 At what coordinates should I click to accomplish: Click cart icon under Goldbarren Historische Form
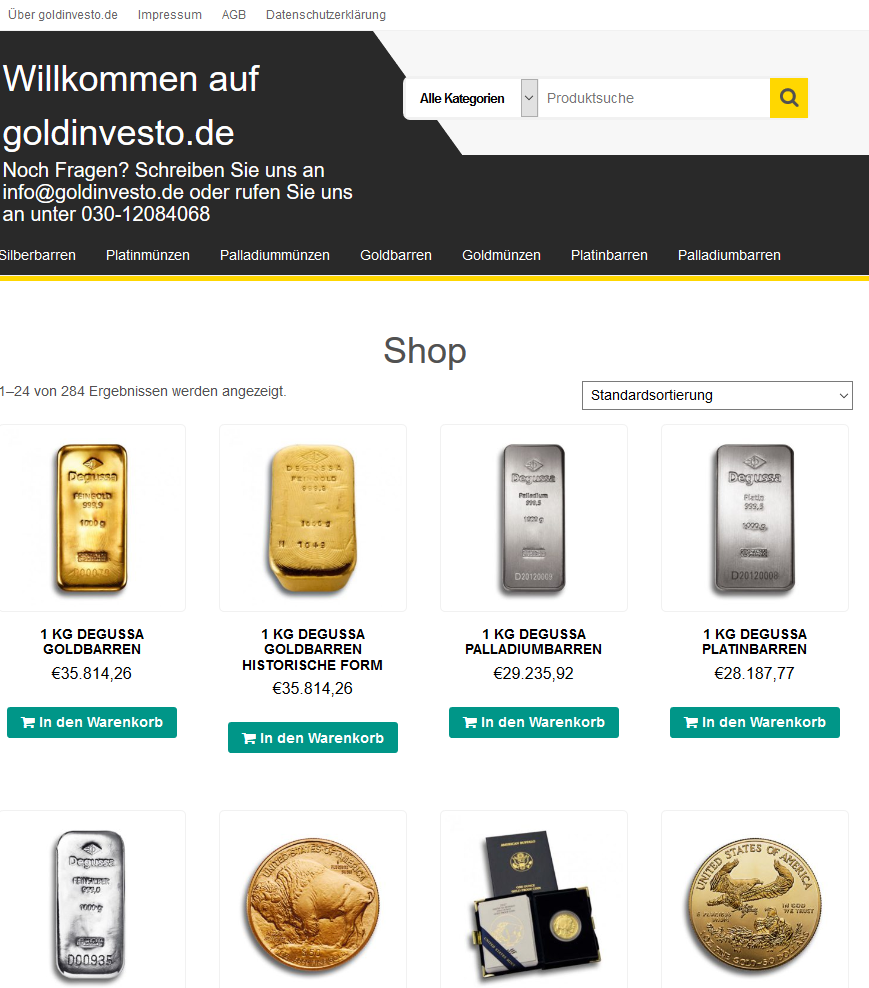click(249, 738)
